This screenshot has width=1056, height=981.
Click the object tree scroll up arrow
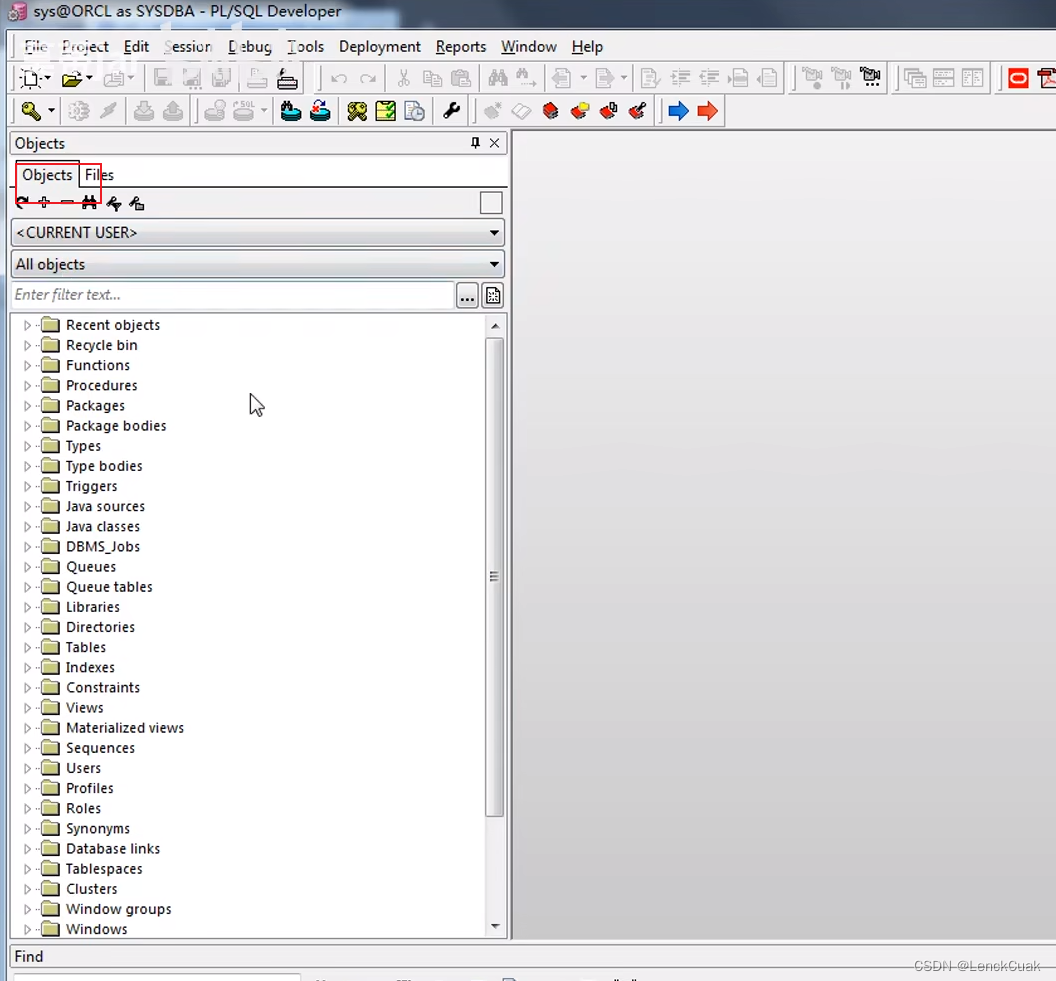click(x=495, y=326)
